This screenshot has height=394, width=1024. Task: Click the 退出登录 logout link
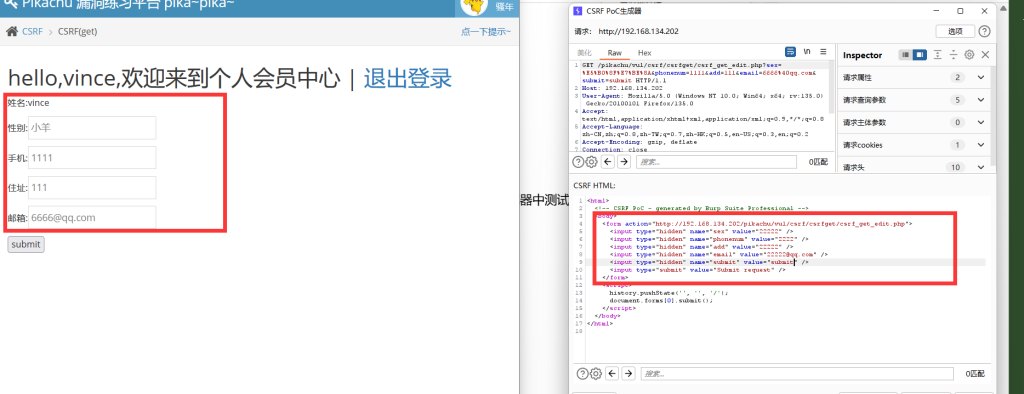408,78
